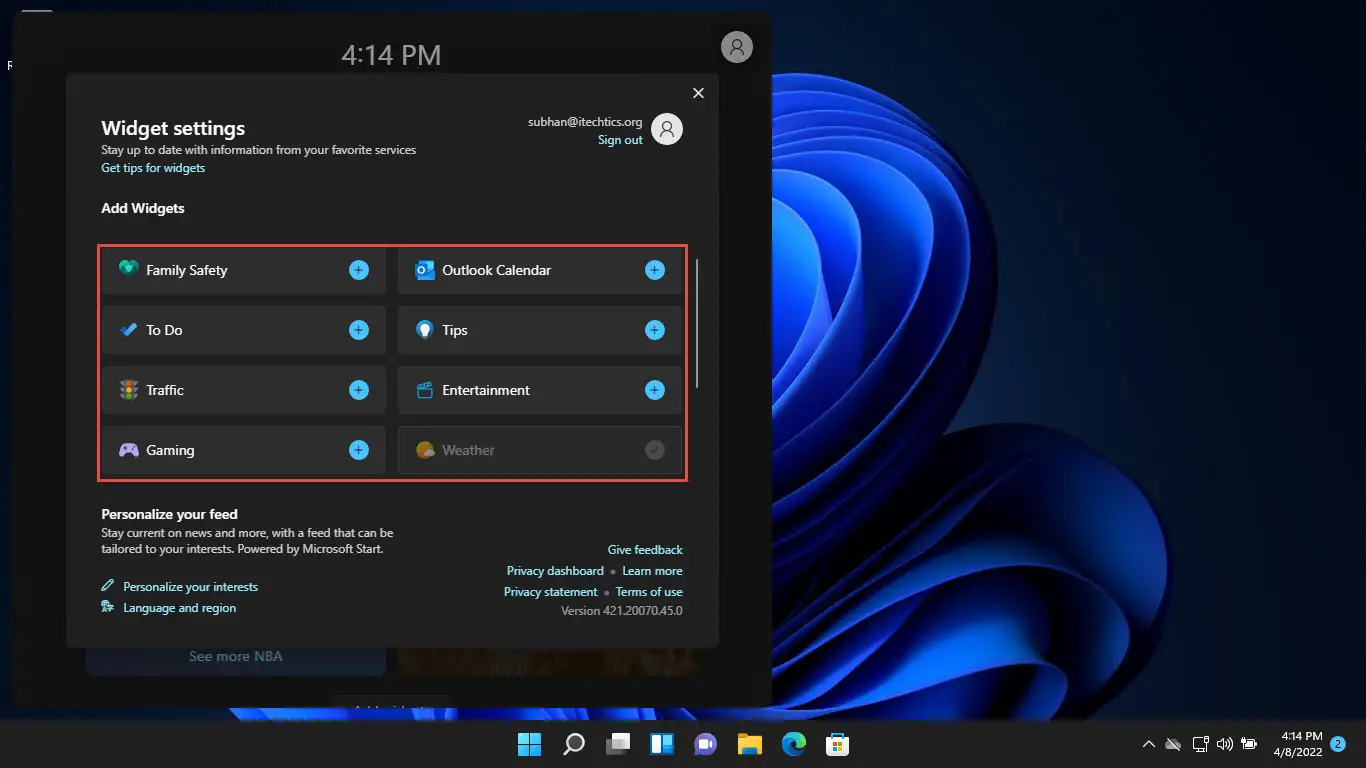This screenshot has height=768, width=1366.
Task: Click the Outlook Calendar app icon
Action: point(425,270)
